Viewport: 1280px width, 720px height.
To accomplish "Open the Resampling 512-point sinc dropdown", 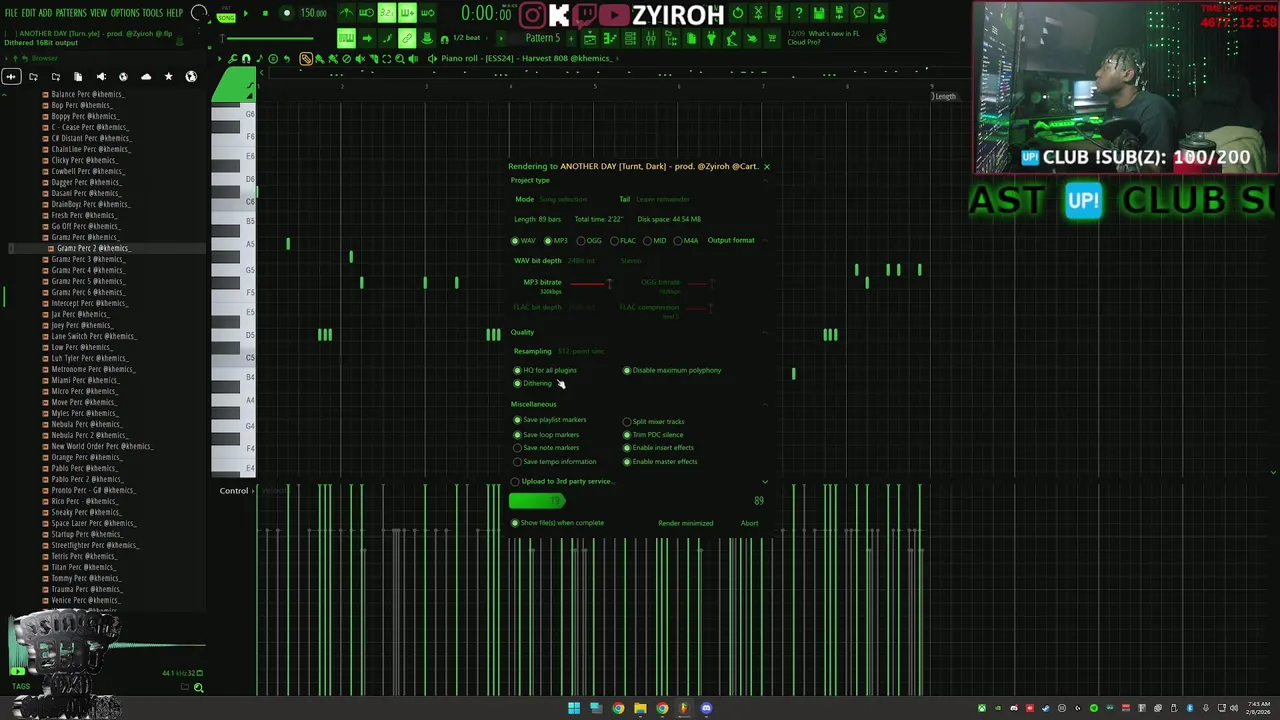I will click(581, 351).
